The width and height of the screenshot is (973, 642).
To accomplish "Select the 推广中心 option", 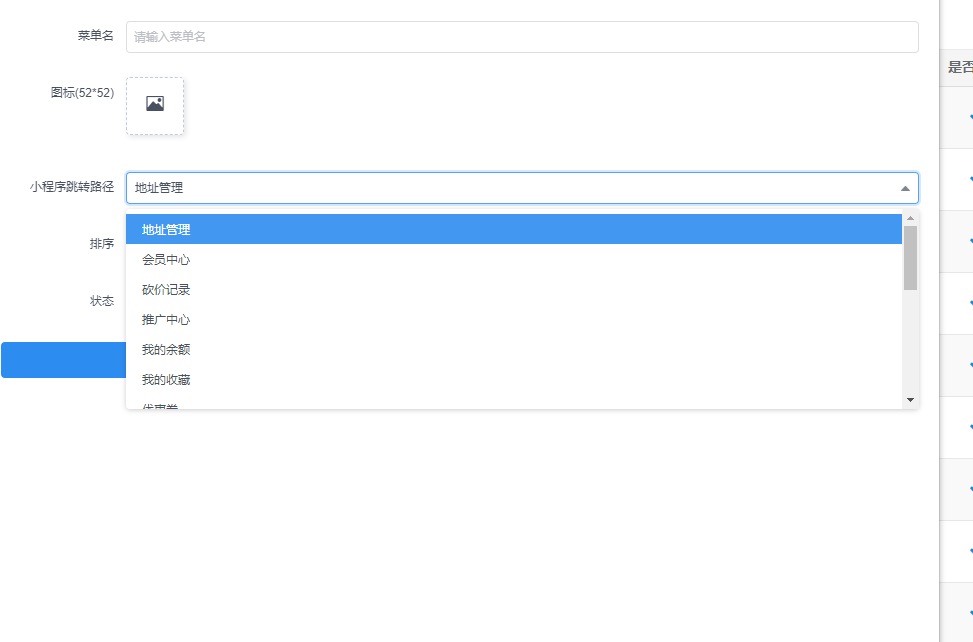I will click(x=166, y=320).
